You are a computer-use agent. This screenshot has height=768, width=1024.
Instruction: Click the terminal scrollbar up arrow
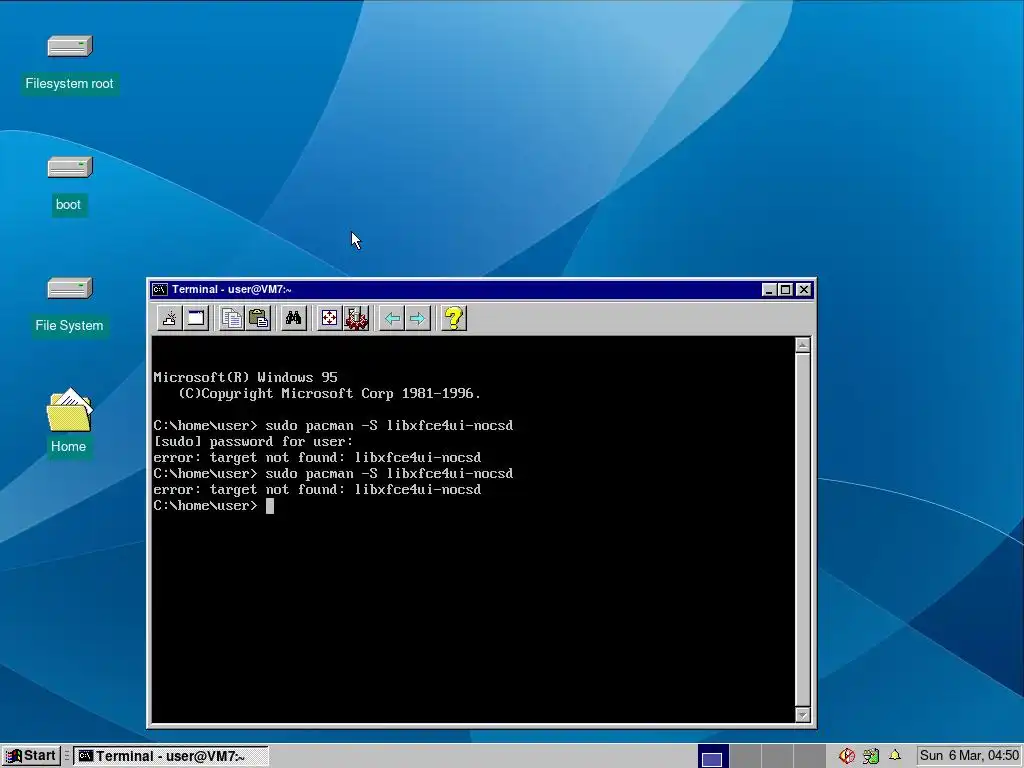[803, 345]
